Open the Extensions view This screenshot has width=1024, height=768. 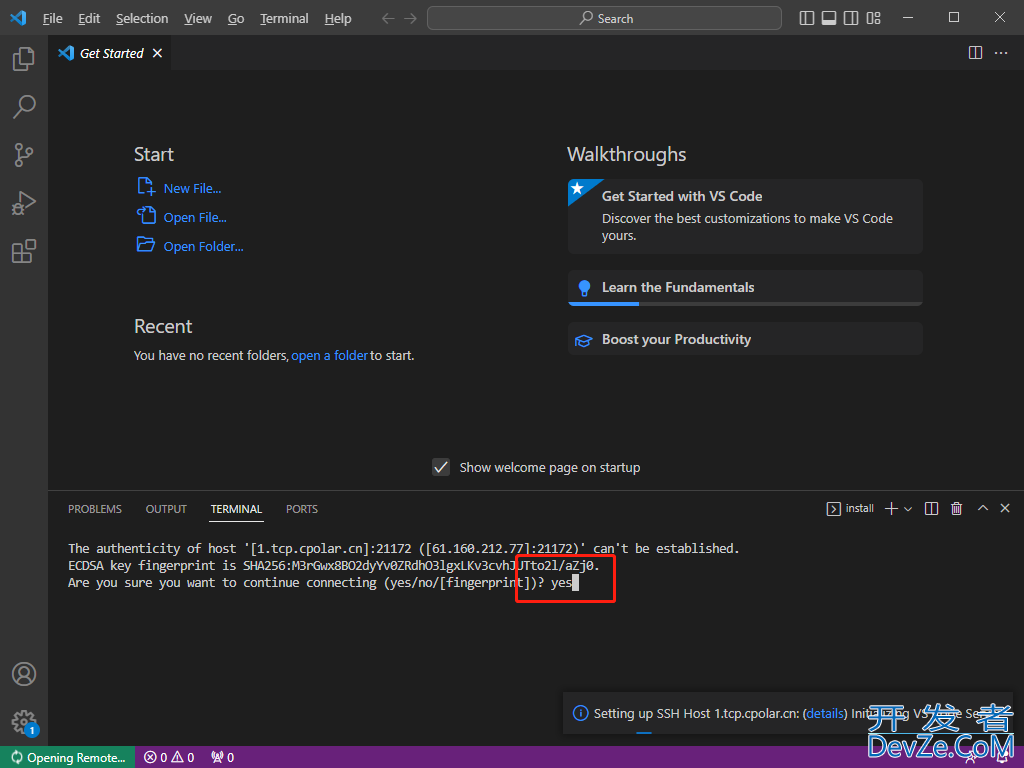point(24,251)
